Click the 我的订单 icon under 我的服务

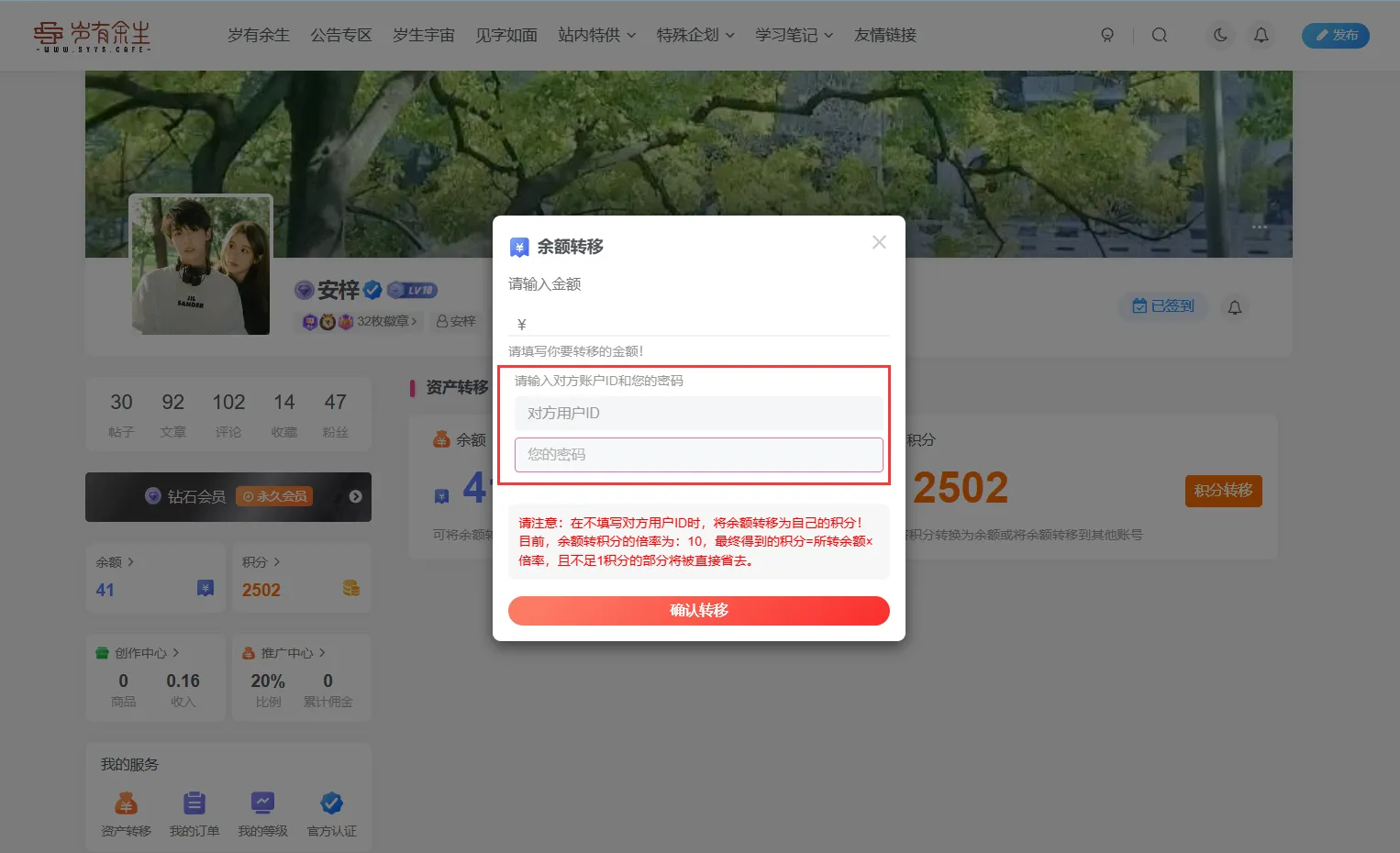(x=194, y=805)
